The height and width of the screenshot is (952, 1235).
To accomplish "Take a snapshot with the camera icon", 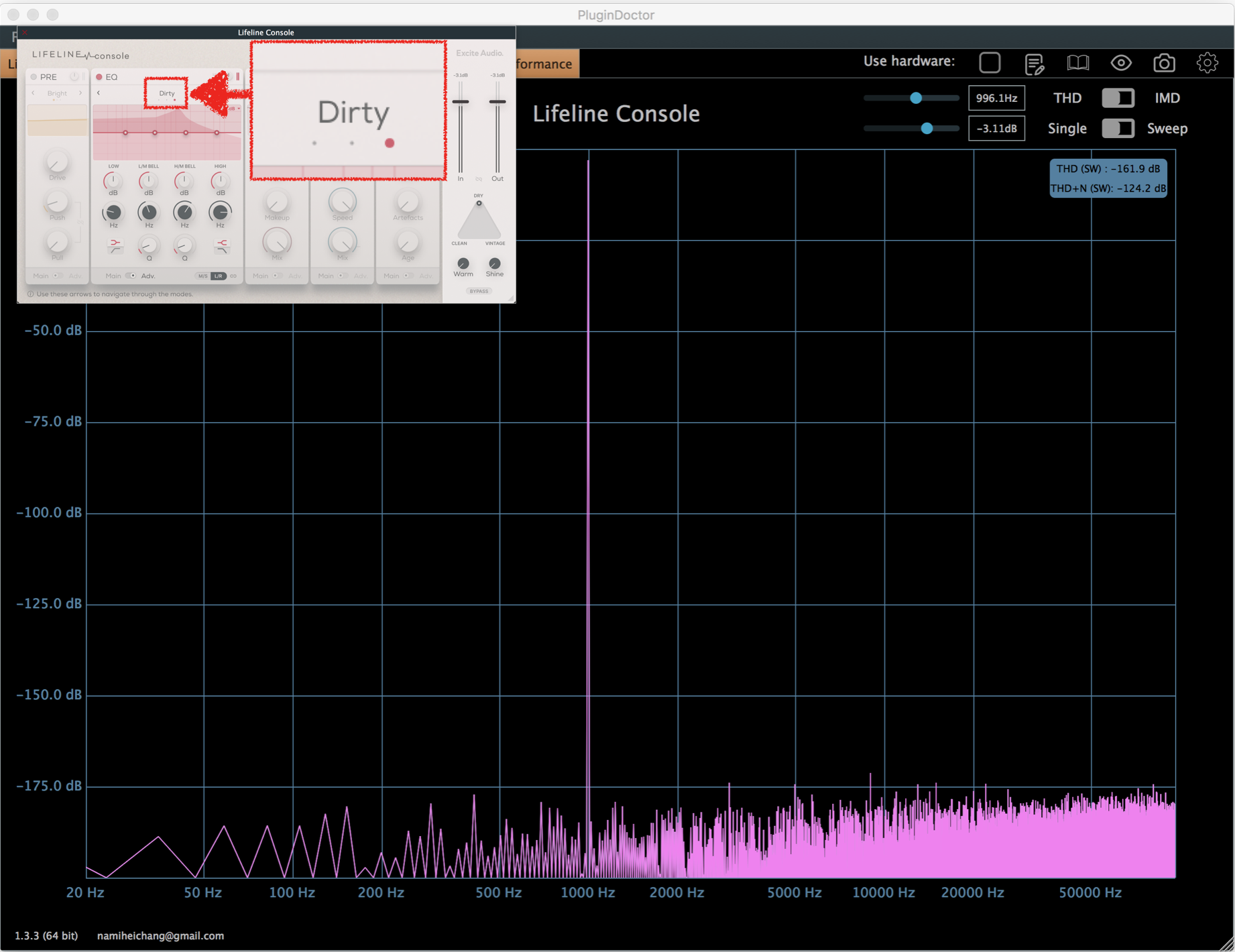I will [1164, 63].
